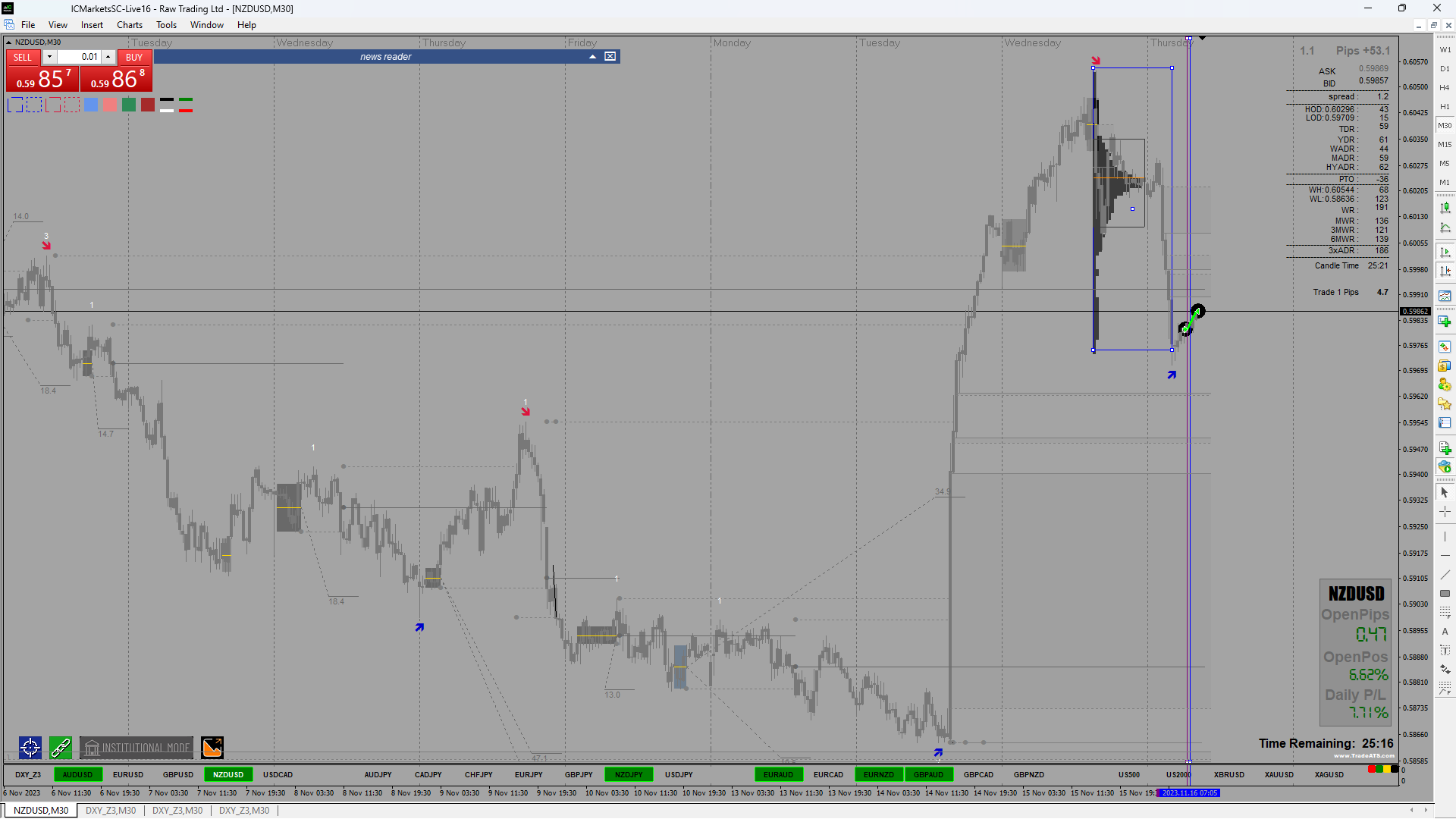1456x819 pixels.
Task: Click the orange chart export icon
Action: pyautogui.click(x=212, y=748)
